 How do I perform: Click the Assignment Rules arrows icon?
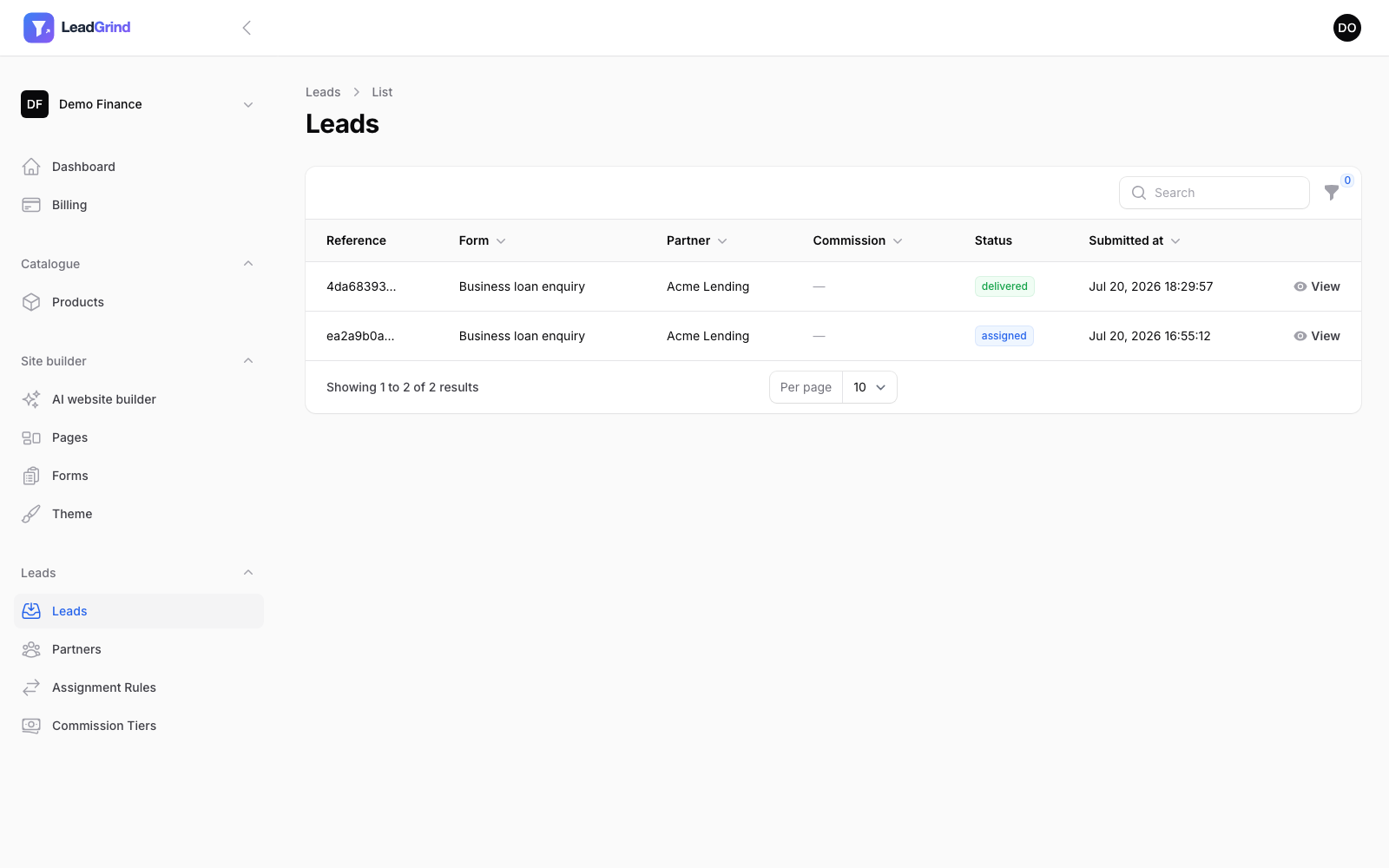[31, 687]
